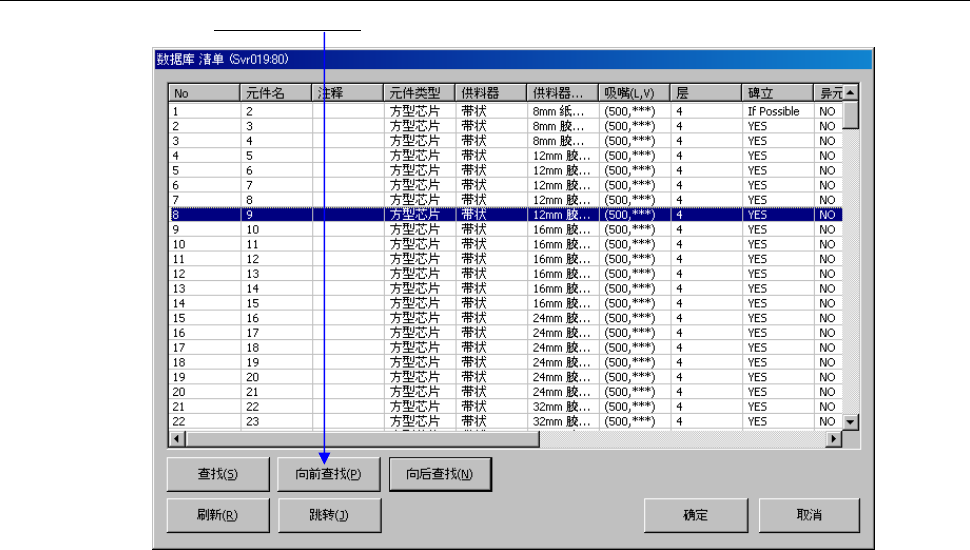Select row No 9 with 16mm feeder
Image resolution: width=970 pixels, height=550 pixels.
click(x=506, y=230)
